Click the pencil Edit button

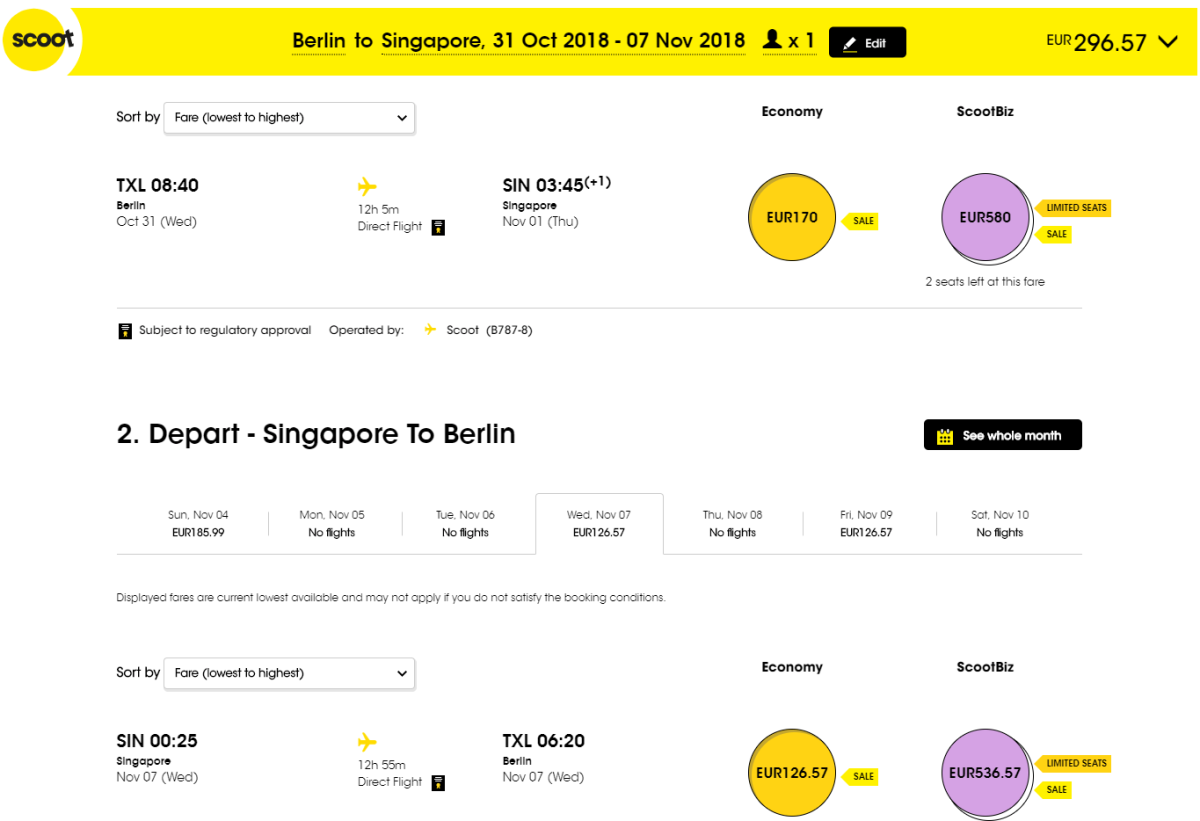[x=867, y=43]
